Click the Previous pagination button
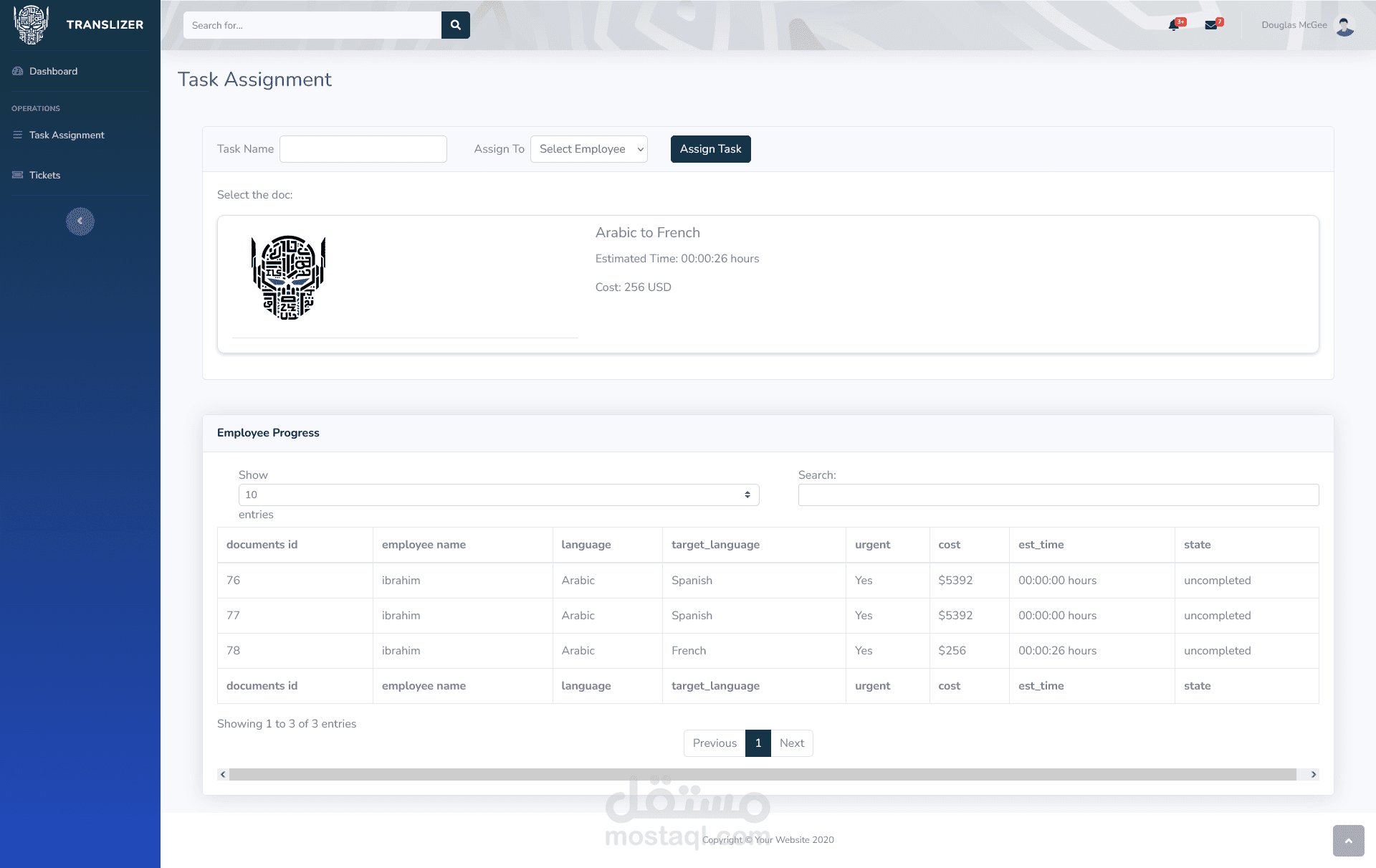The height and width of the screenshot is (868, 1376). click(x=714, y=743)
